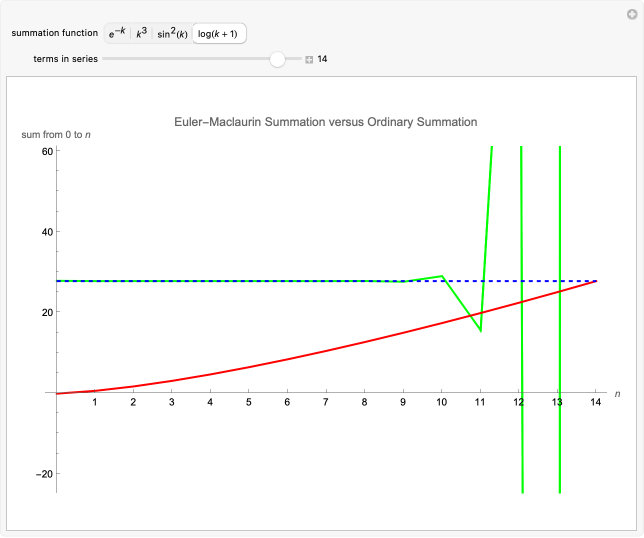Click the y-axis tick label 60
The height and width of the screenshot is (538, 644).
(x=46, y=151)
